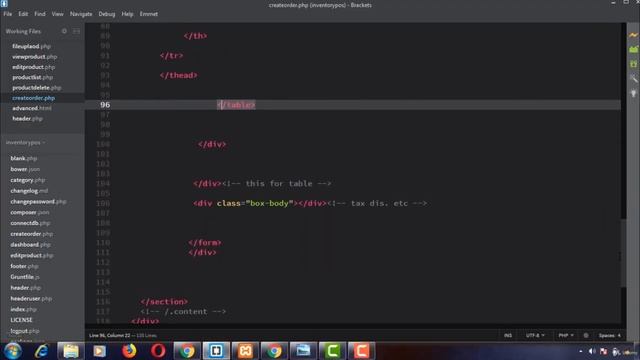The image size is (640, 360).
Task: Open the Find menu
Action: point(40,14)
